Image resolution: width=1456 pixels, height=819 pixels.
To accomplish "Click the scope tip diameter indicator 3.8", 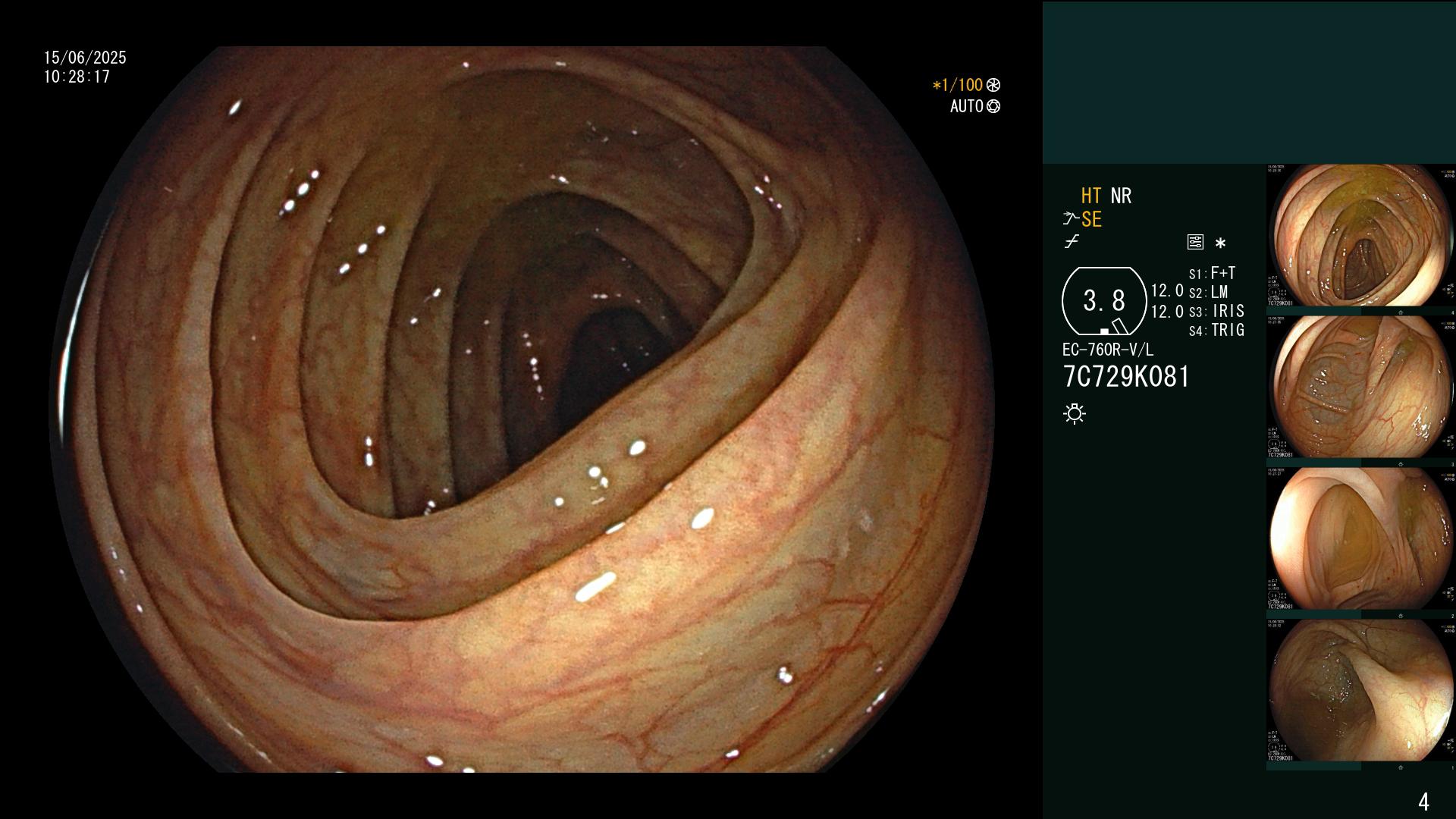I will click(1104, 301).
